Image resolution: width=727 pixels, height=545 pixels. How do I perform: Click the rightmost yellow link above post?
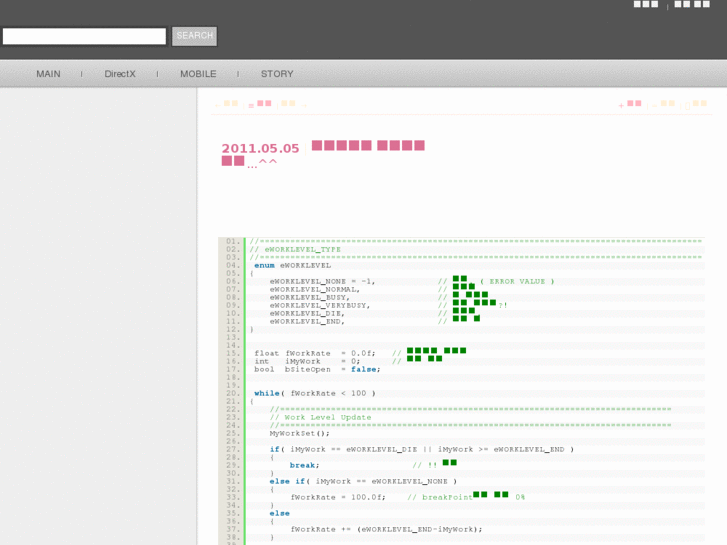click(699, 104)
